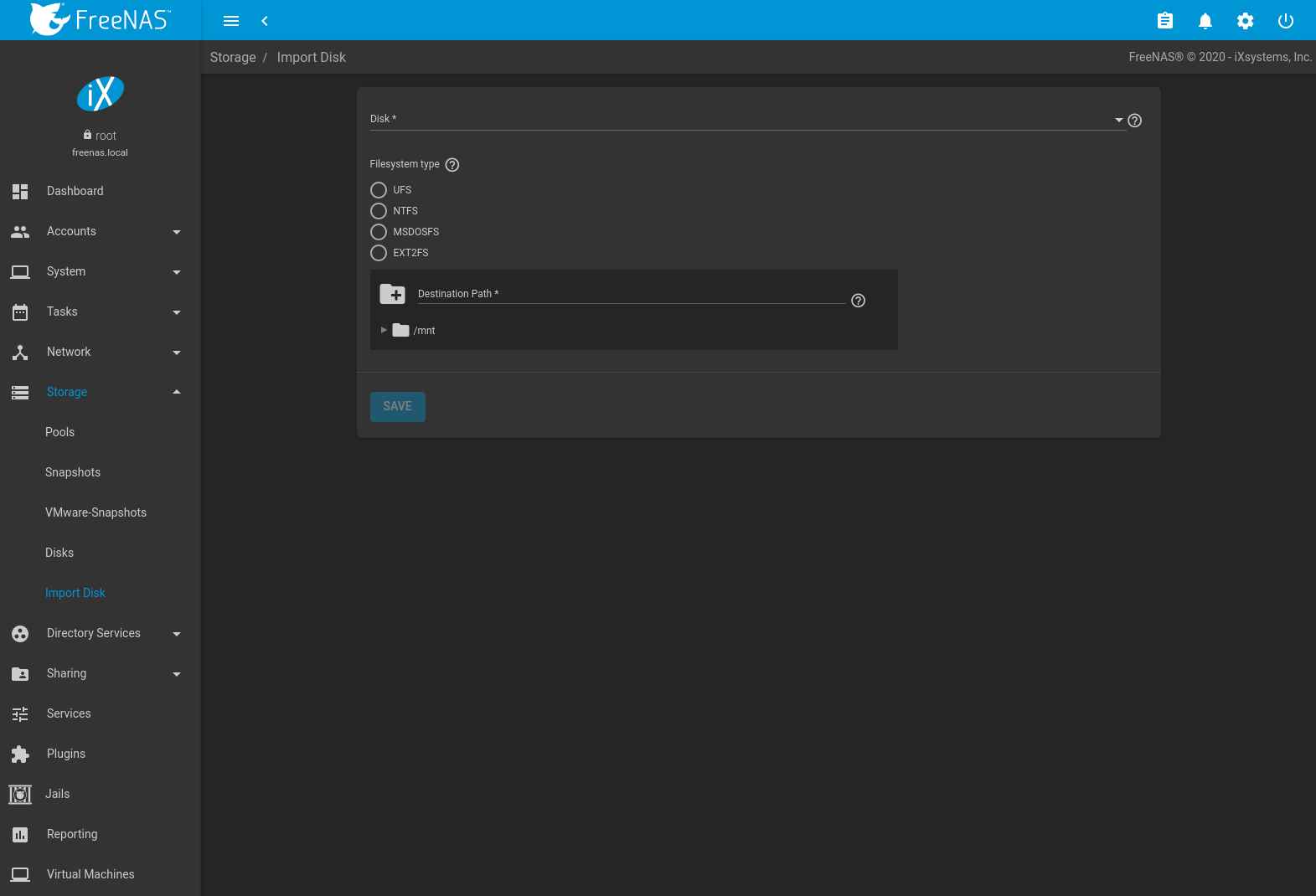Select the NTFS radio button

click(x=379, y=211)
